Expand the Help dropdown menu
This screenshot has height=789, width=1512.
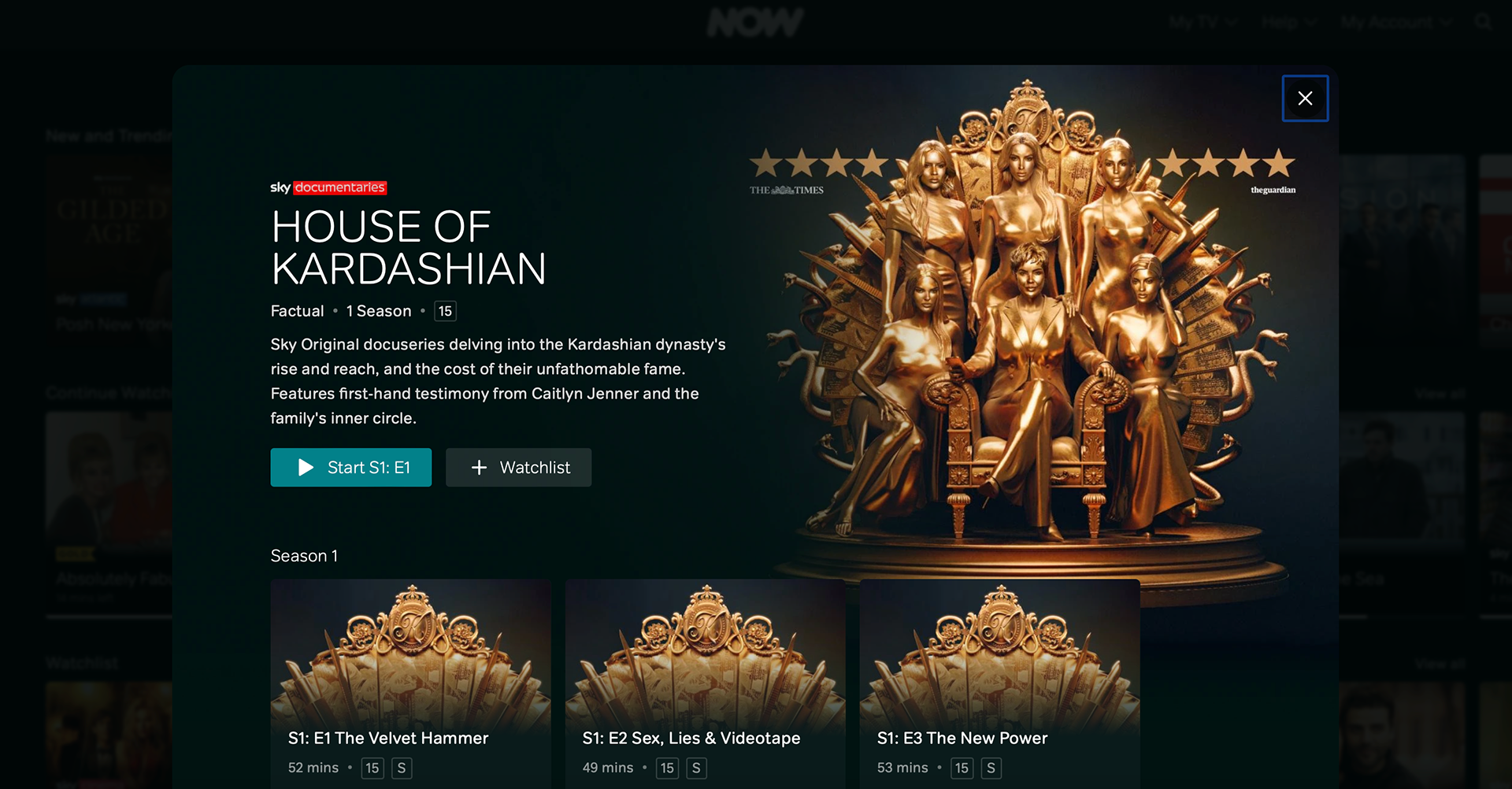[x=1288, y=23]
